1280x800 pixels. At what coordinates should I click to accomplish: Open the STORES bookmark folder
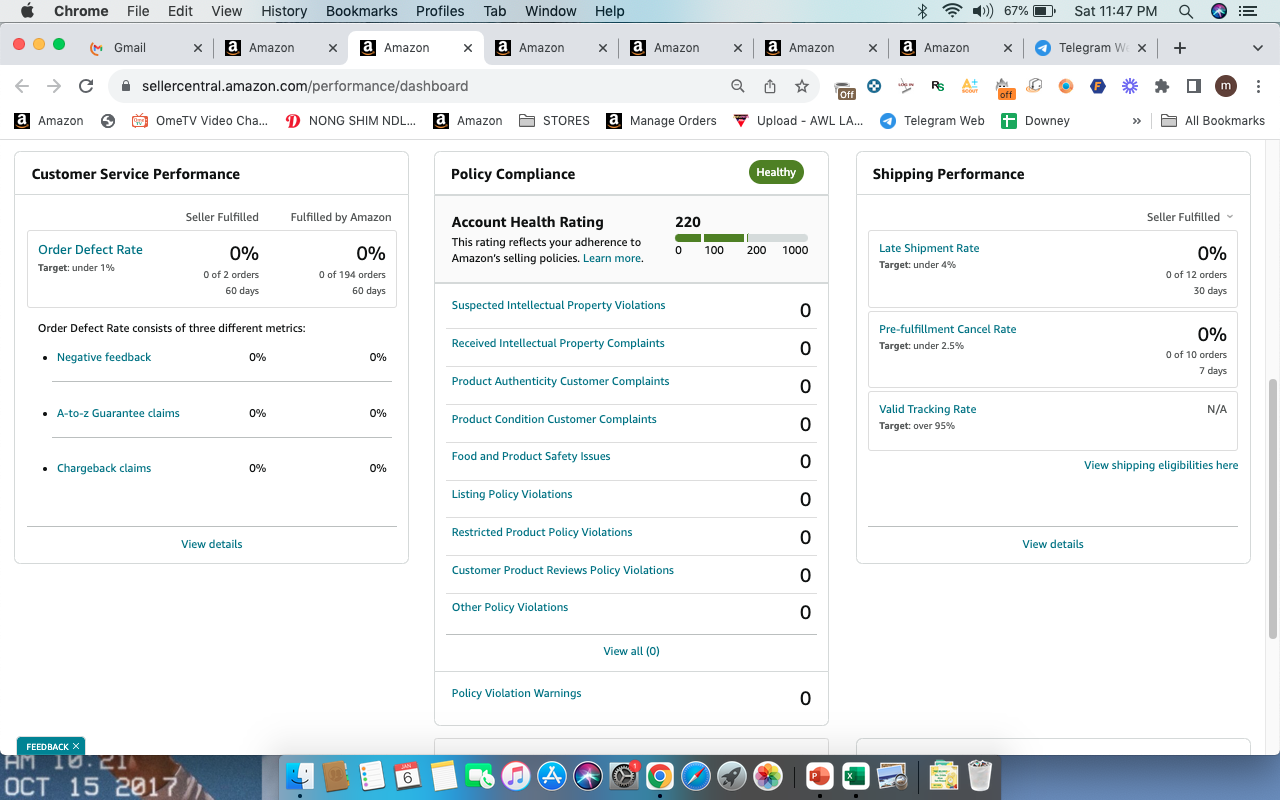554,120
